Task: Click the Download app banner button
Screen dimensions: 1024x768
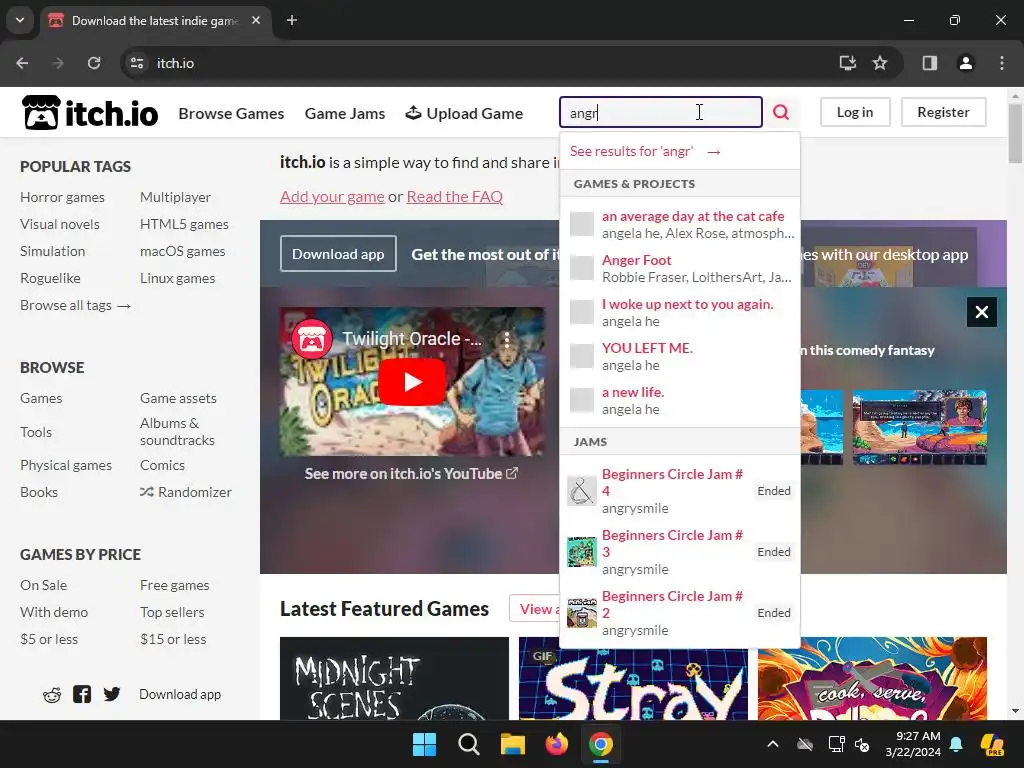Action: 338,254
